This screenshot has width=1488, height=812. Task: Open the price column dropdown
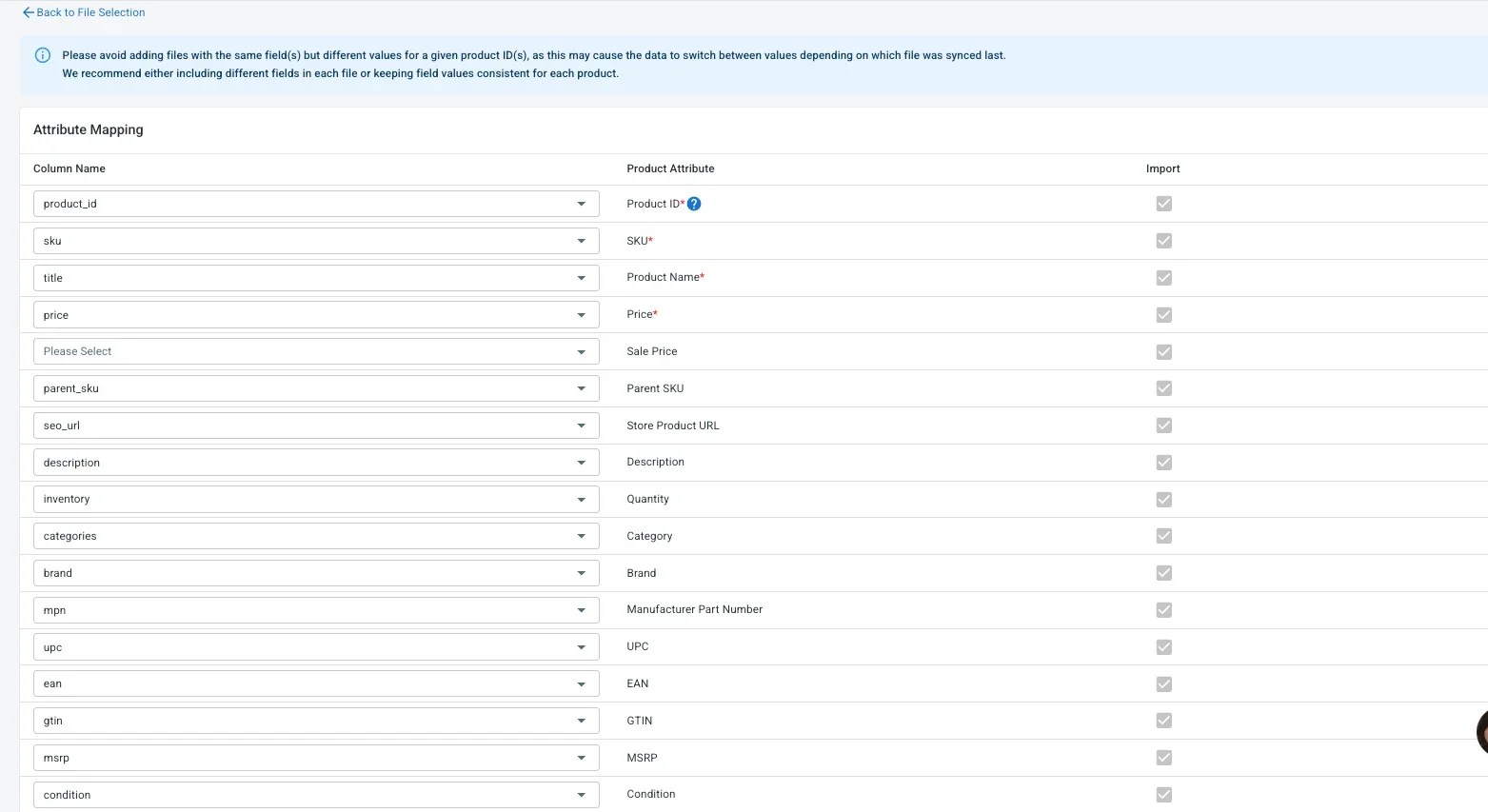tap(316, 315)
